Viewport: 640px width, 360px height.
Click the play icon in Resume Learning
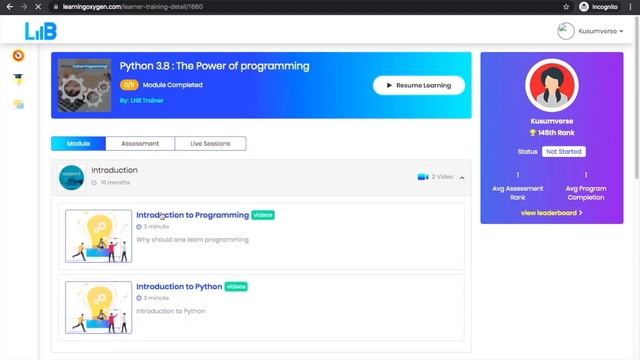coord(389,85)
